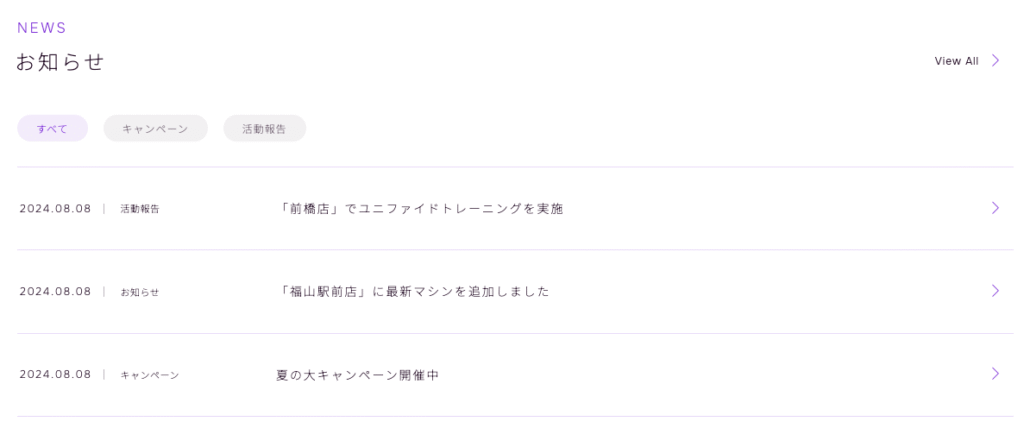The width and height of the screenshot is (1024, 428).
Task: Click the chevron on the 夏の大キャンペーン row
Action: tap(995, 374)
